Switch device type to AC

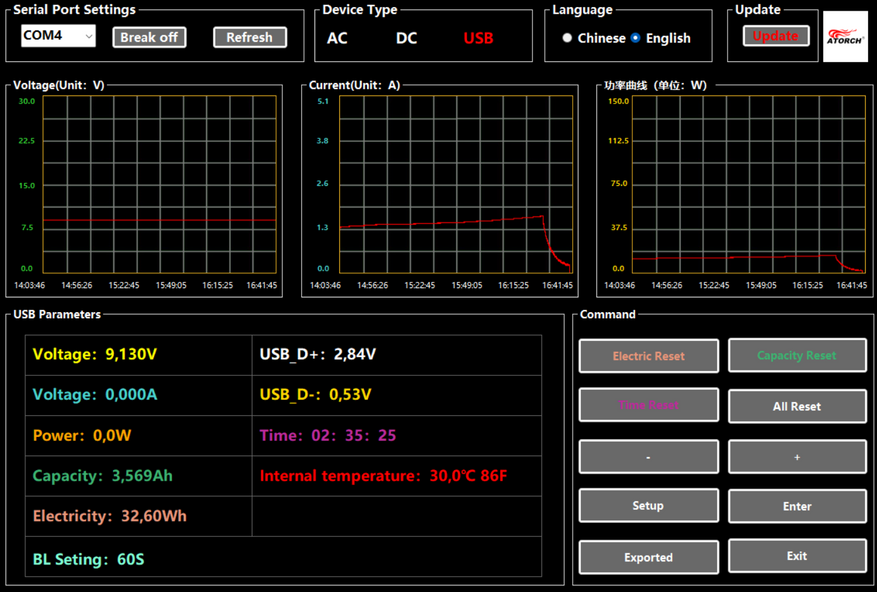338,38
